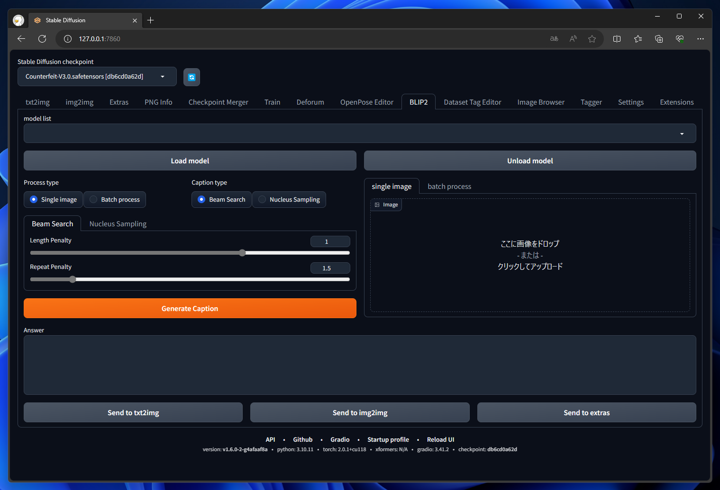Click the Unload model button

(x=530, y=161)
